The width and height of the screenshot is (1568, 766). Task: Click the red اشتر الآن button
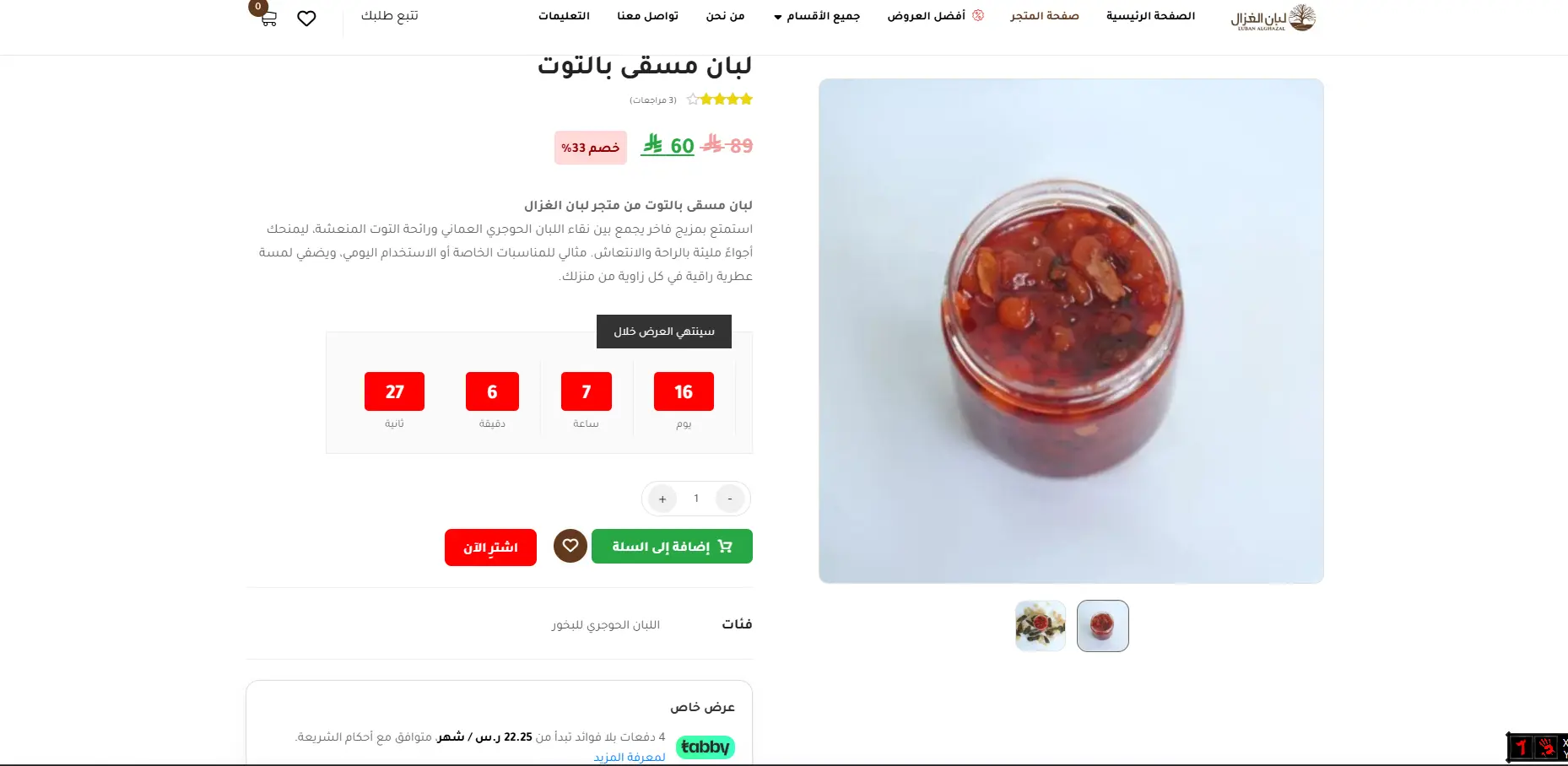pyautogui.click(x=490, y=548)
